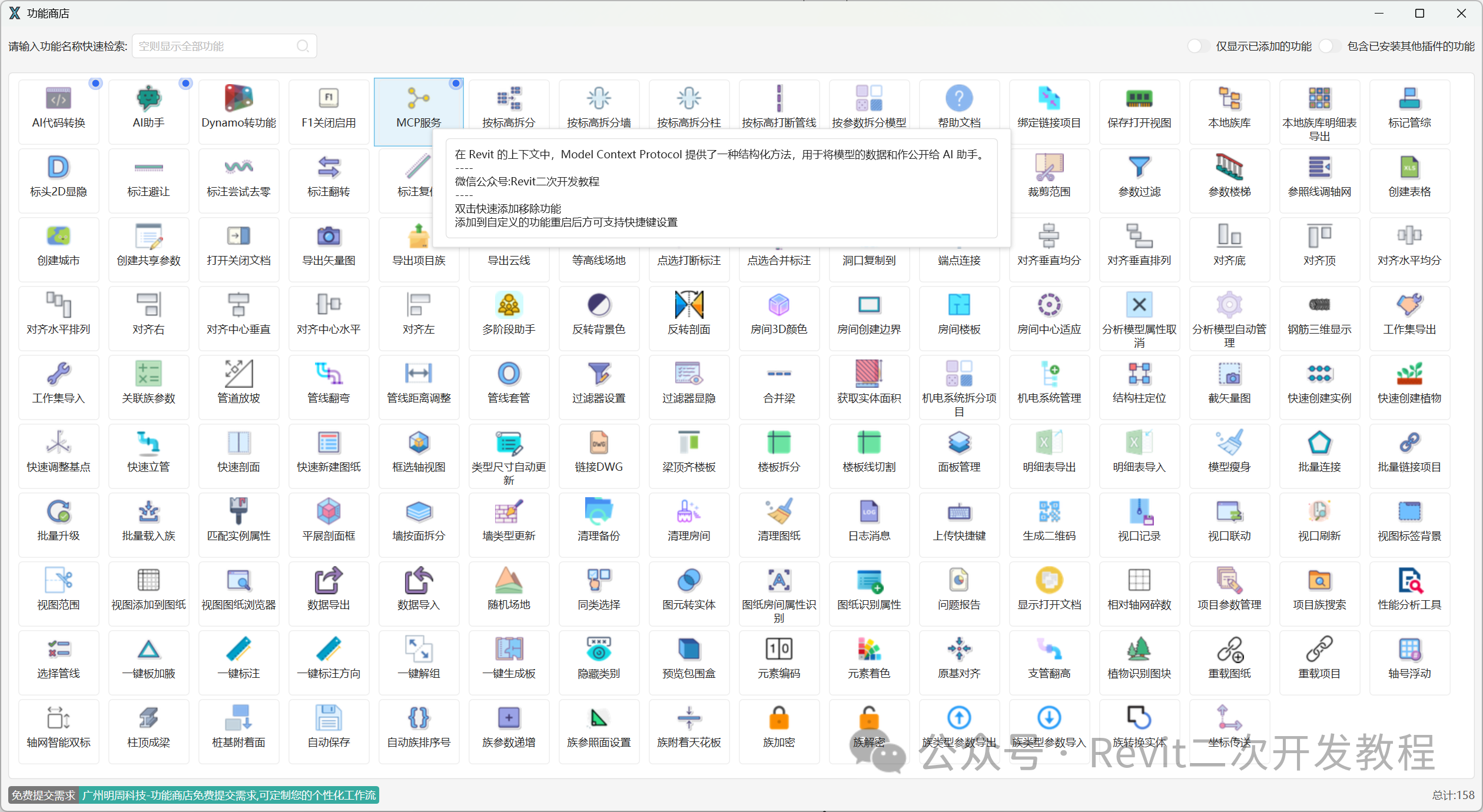Click the blue added-marker on AI助手
Viewport: 1483px width, 812px height.
(185, 84)
